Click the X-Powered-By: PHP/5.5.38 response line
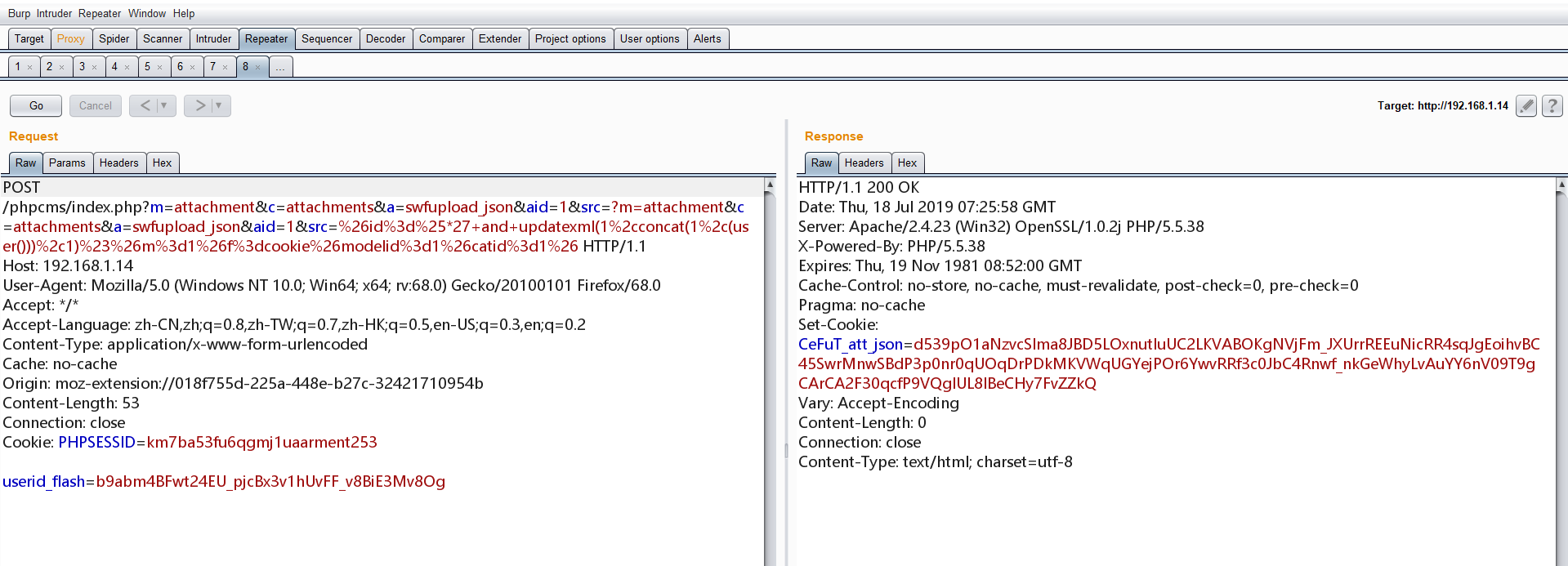 coord(891,246)
